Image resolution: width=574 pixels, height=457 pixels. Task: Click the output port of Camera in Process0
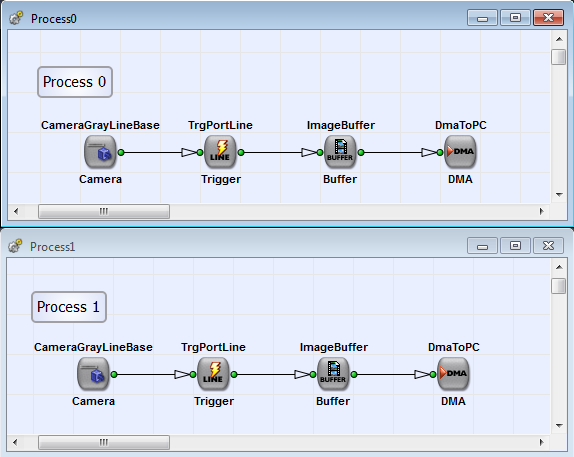(121, 152)
